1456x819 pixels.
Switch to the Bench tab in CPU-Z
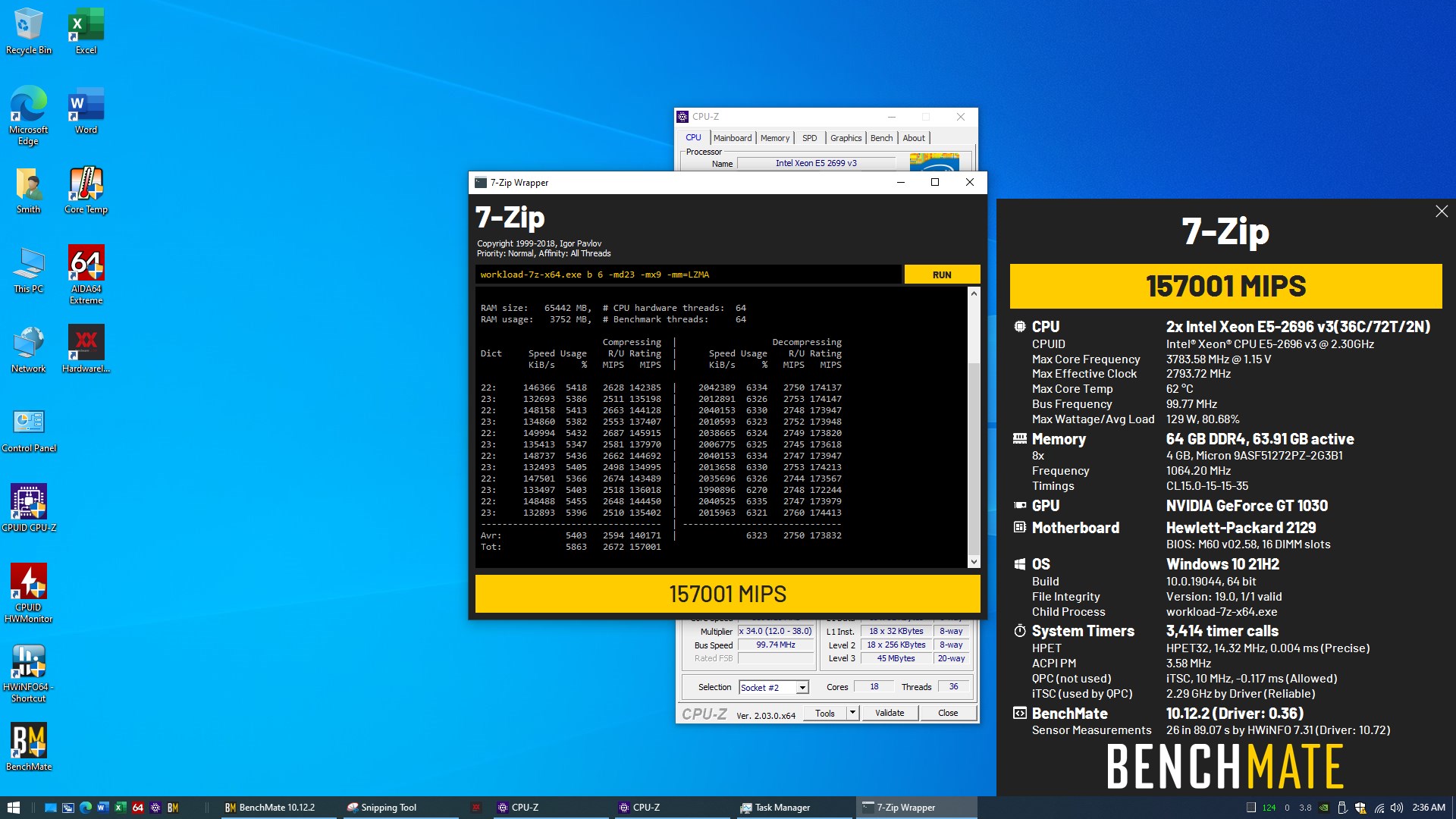point(881,138)
